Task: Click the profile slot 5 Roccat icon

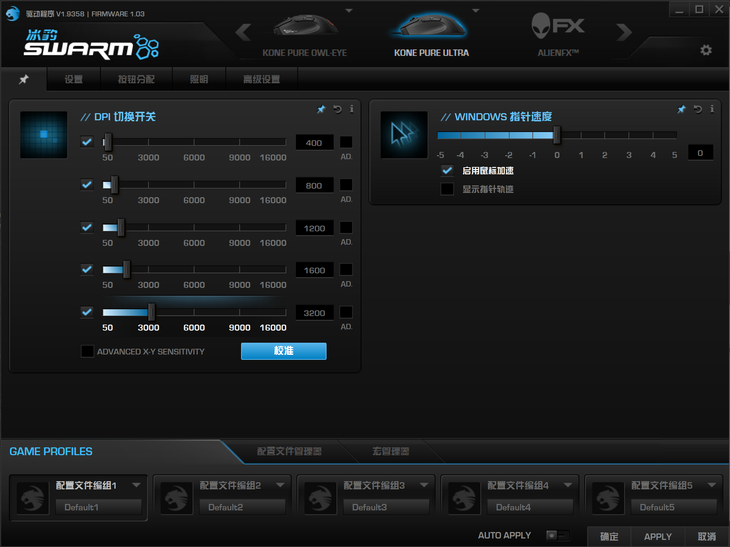Action: pyautogui.click(x=608, y=498)
